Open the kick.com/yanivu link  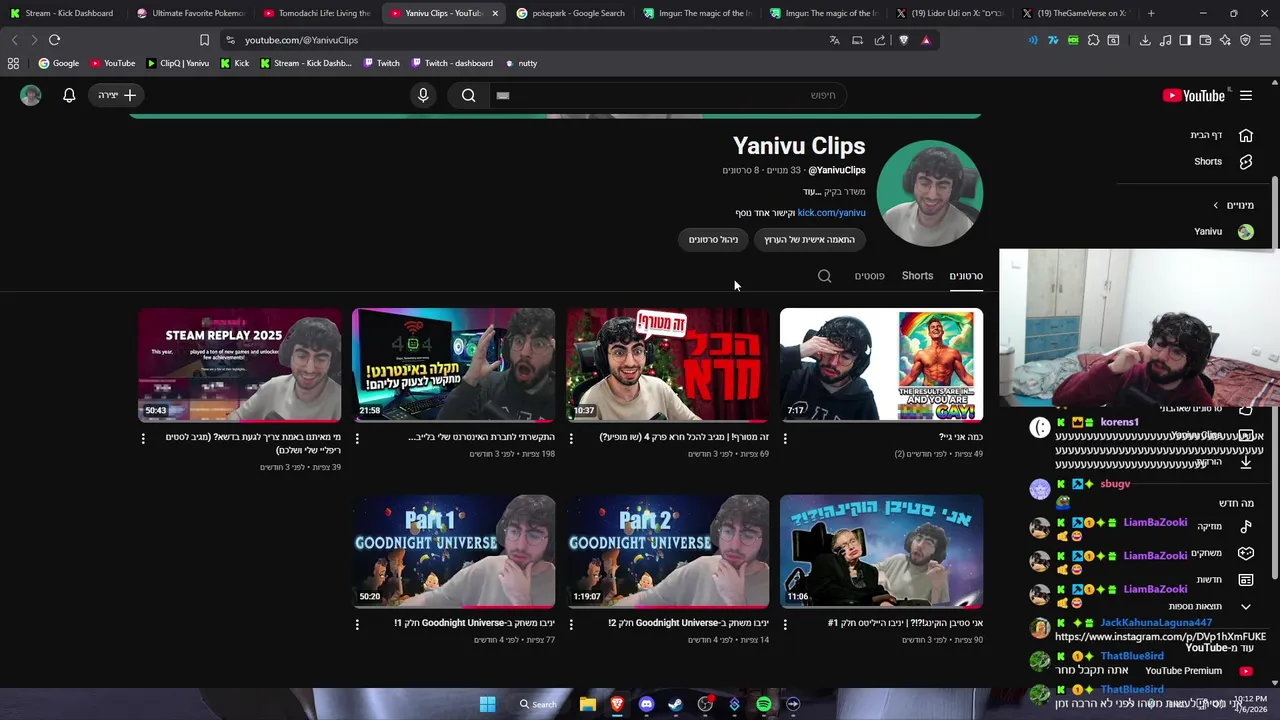point(831,213)
